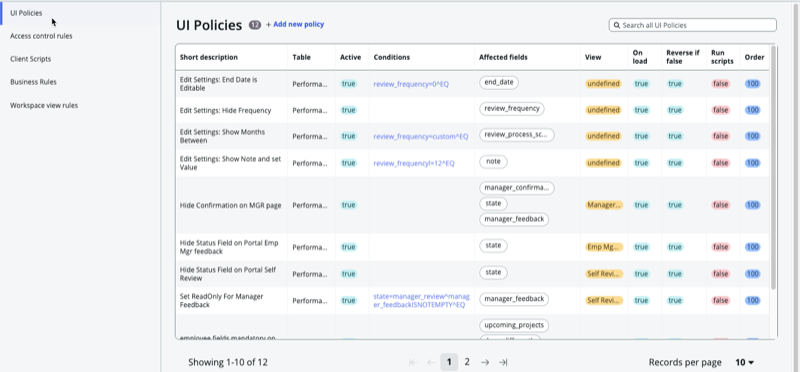Open state=manager_review condition link

point(421,301)
